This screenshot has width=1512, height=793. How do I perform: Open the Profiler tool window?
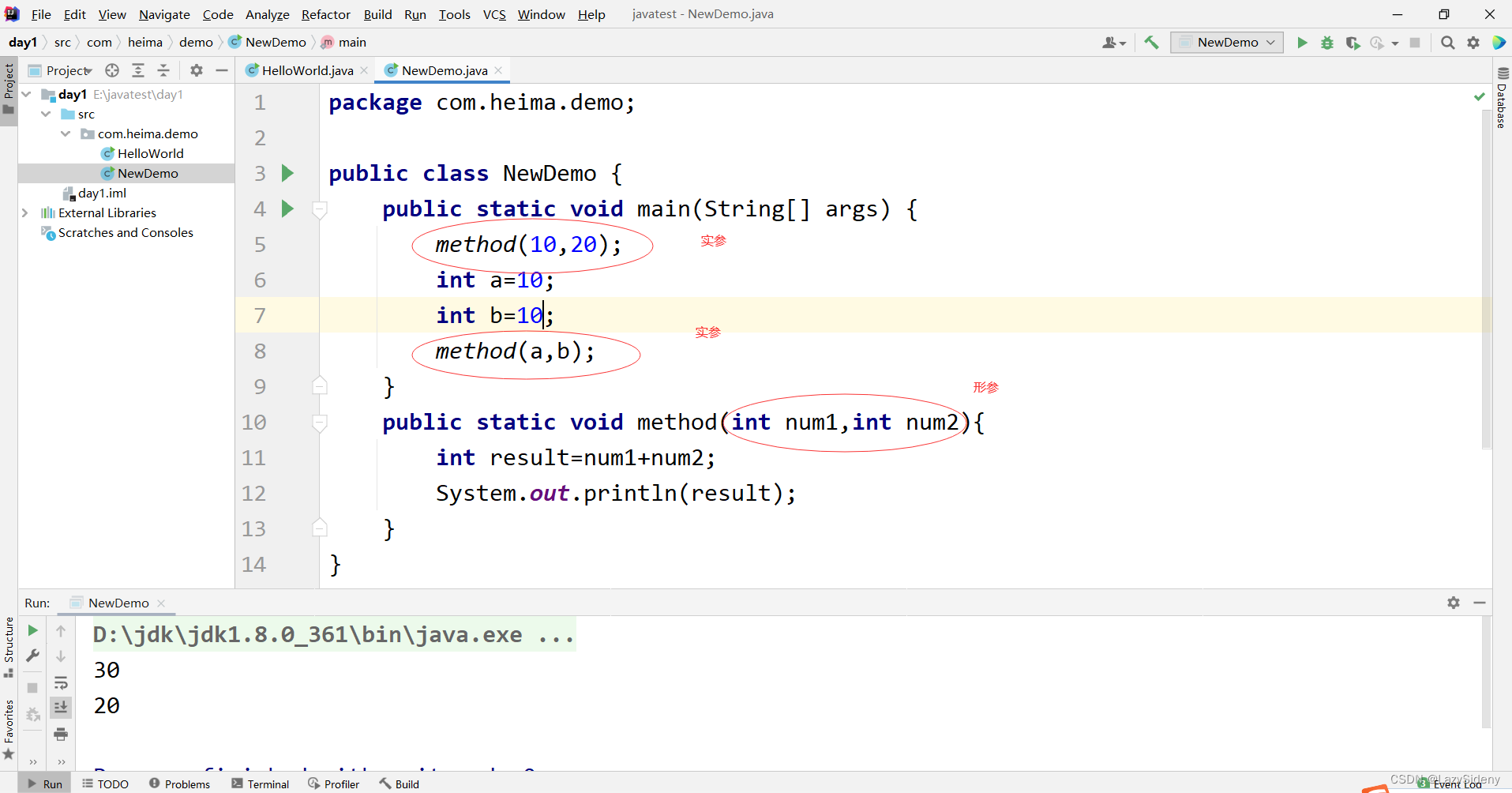coord(334,784)
